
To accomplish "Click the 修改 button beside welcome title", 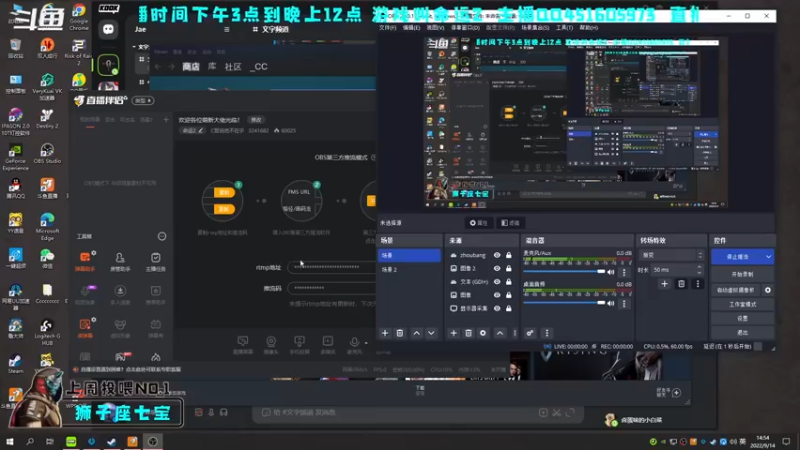I will coord(256,120).
